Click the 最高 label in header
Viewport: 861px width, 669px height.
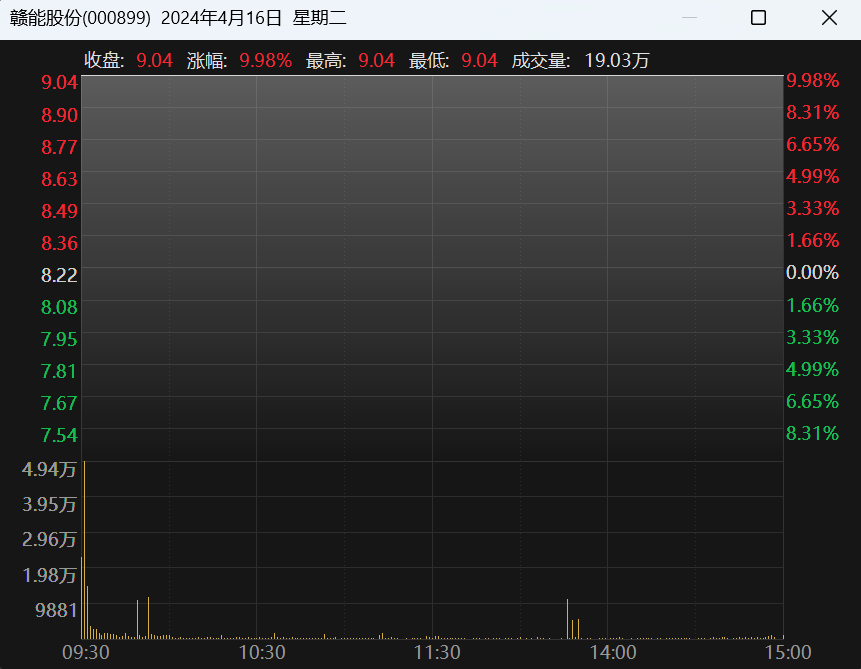tap(326, 60)
